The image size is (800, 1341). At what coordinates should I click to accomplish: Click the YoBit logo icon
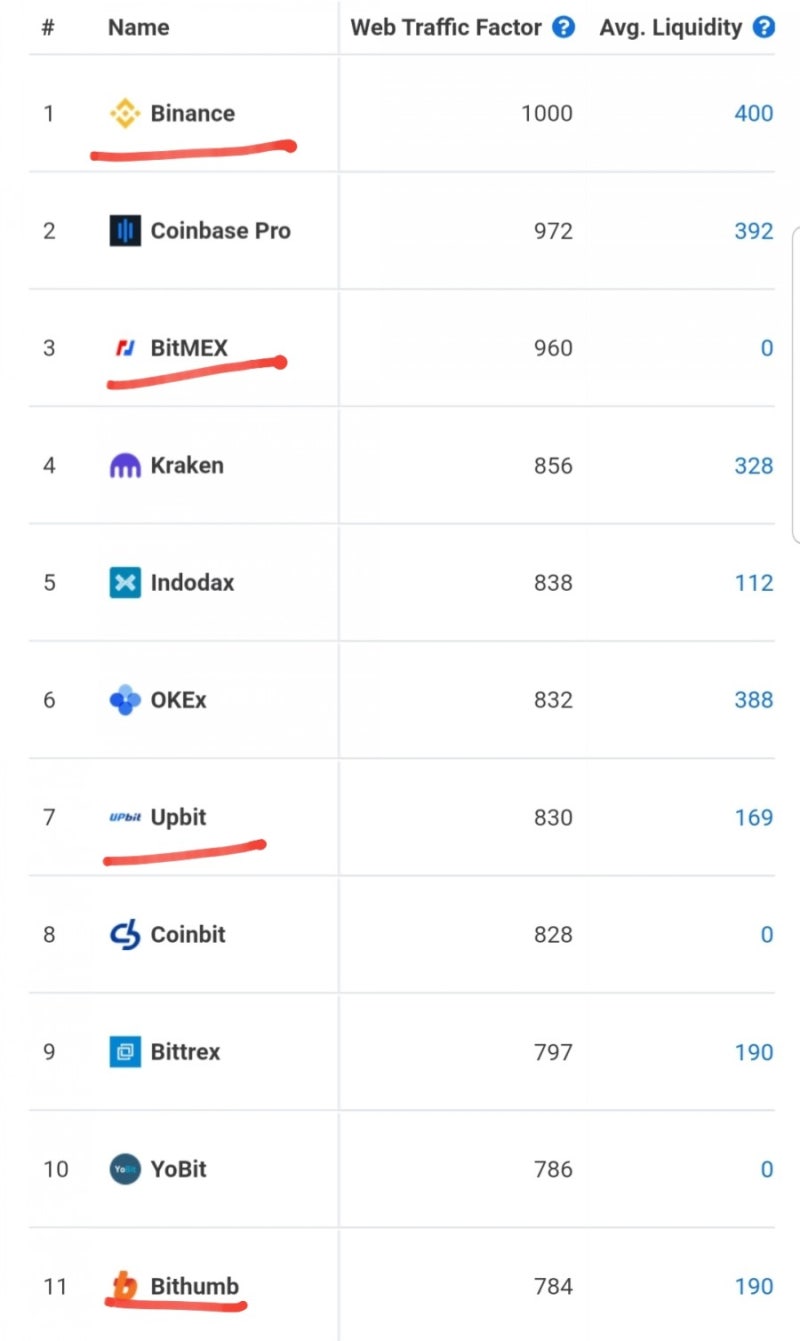pos(124,1169)
